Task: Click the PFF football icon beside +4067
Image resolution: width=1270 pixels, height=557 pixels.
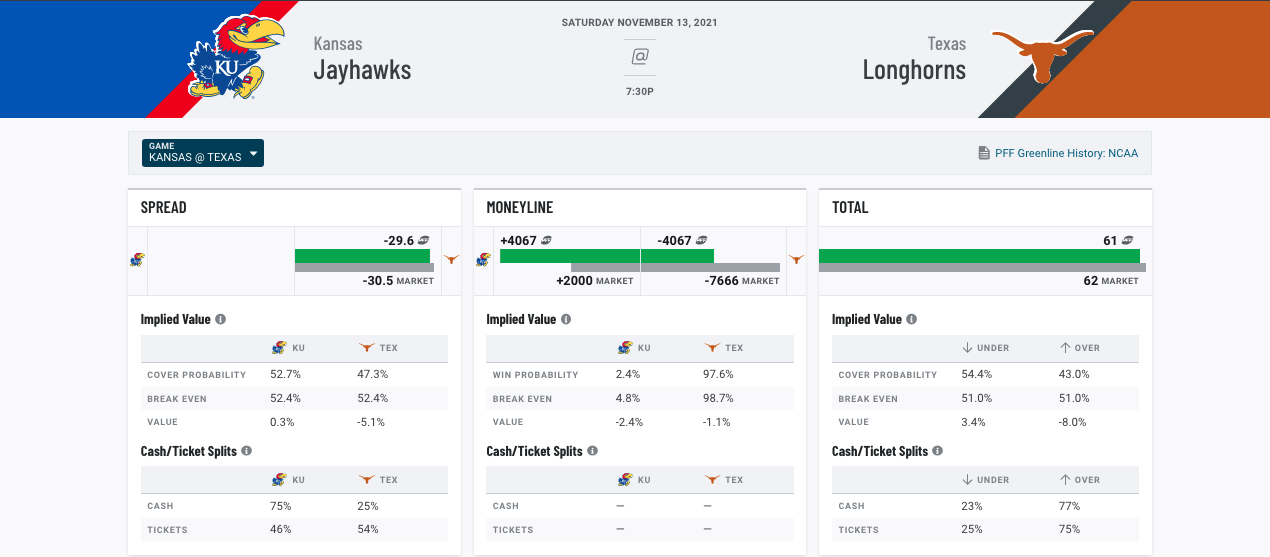Action: tap(547, 240)
